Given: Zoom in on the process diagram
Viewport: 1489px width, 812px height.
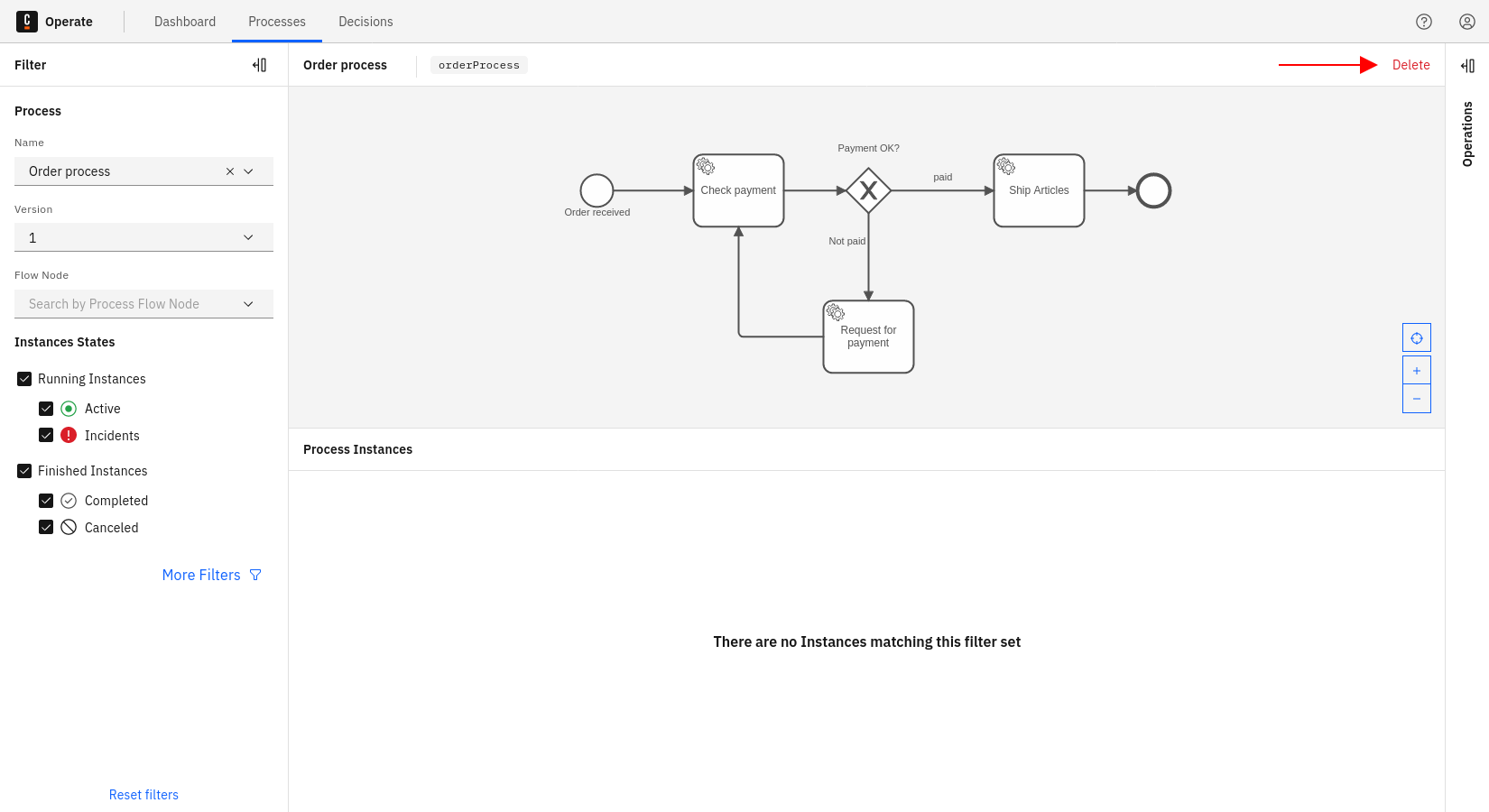Looking at the screenshot, I should point(1417,371).
